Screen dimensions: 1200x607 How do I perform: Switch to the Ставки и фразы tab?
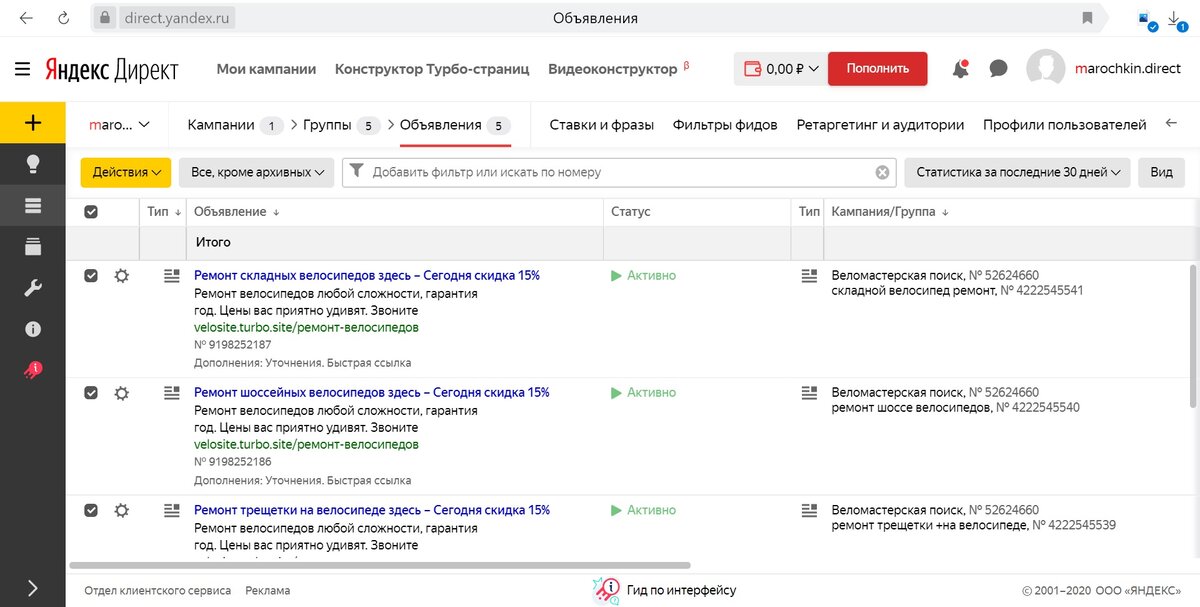point(602,125)
